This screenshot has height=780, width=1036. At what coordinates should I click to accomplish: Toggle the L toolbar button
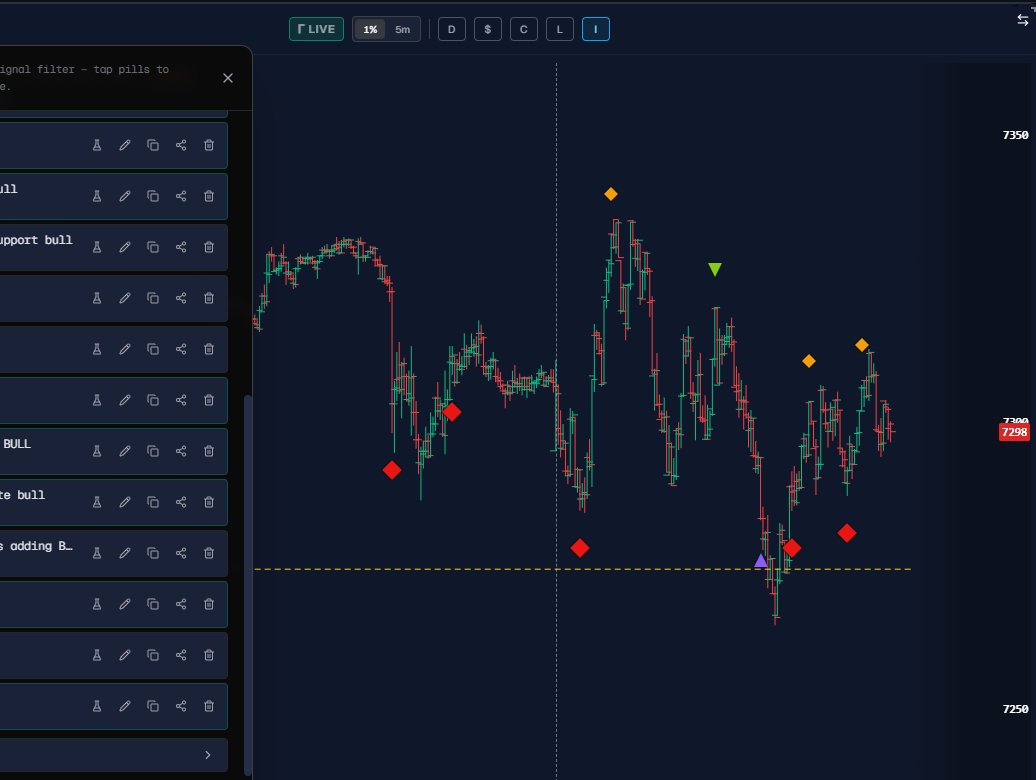pos(560,29)
